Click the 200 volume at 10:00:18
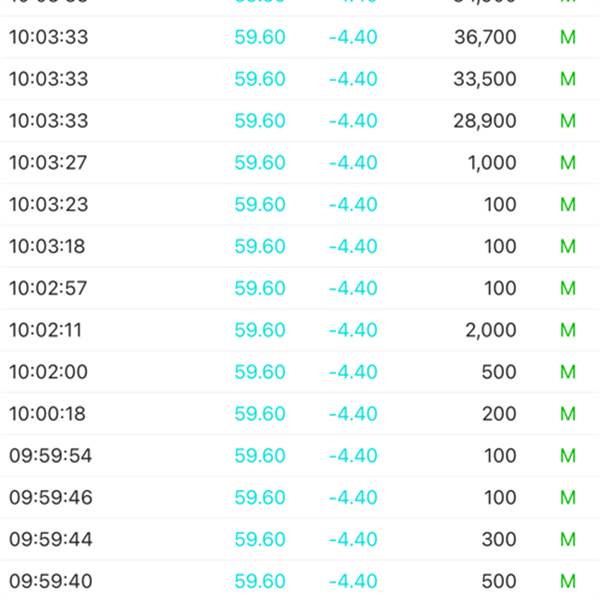 (x=499, y=414)
